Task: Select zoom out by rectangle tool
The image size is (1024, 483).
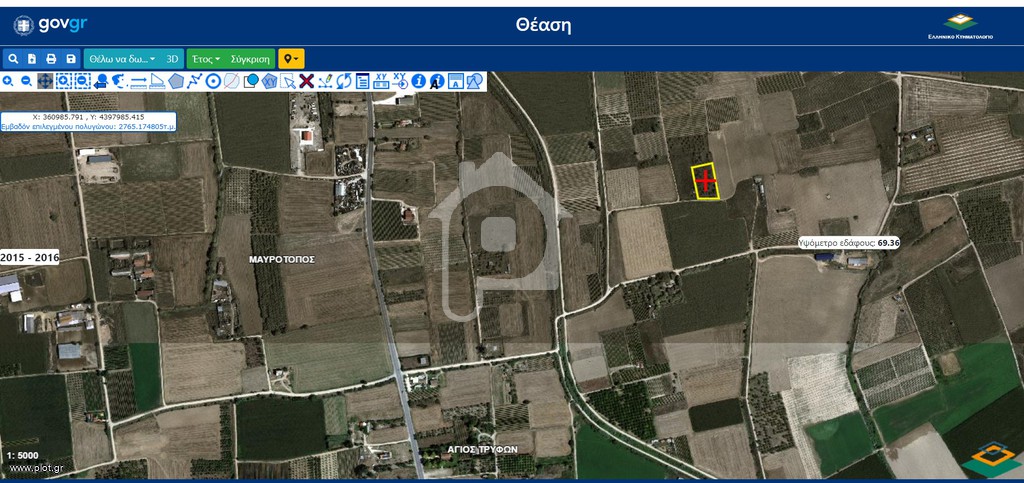Action: [x=82, y=81]
